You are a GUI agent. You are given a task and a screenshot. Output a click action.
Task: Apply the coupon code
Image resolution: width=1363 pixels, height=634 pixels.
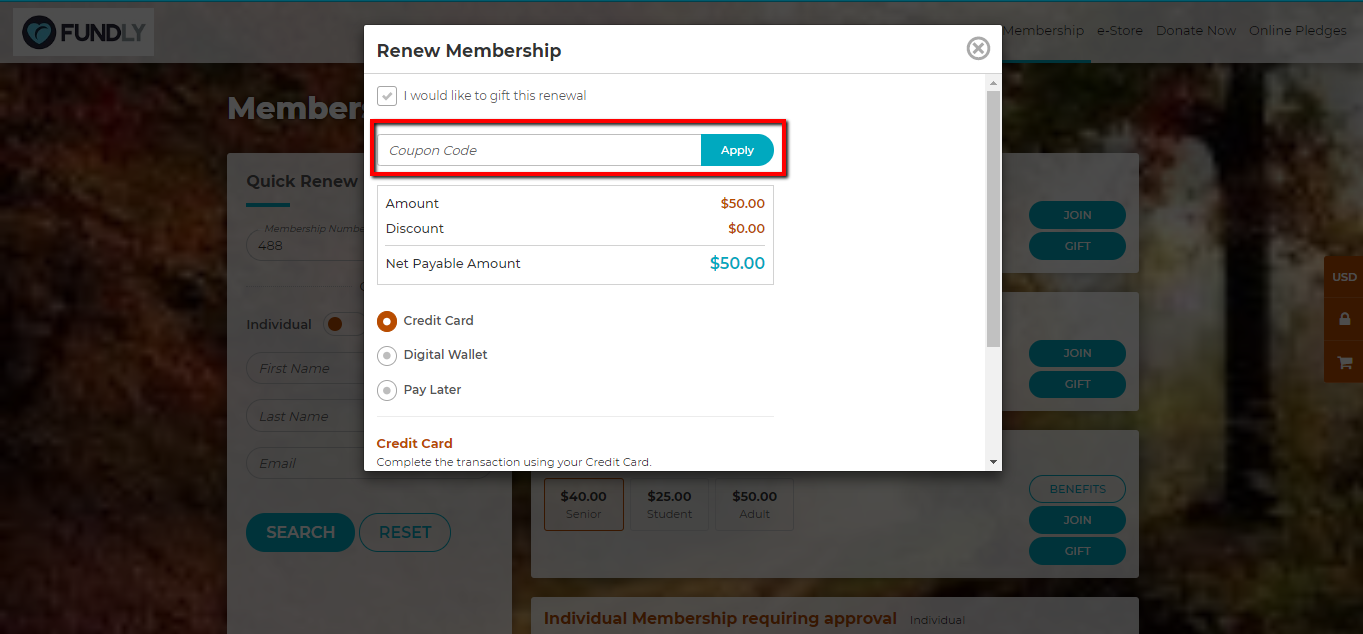737,150
